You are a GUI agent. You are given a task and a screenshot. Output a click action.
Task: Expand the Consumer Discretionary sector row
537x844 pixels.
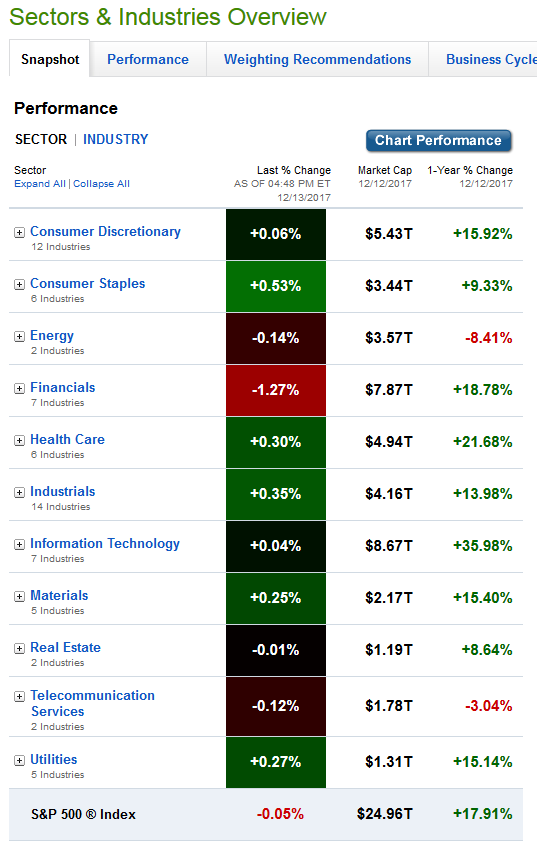[x=19, y=233]
